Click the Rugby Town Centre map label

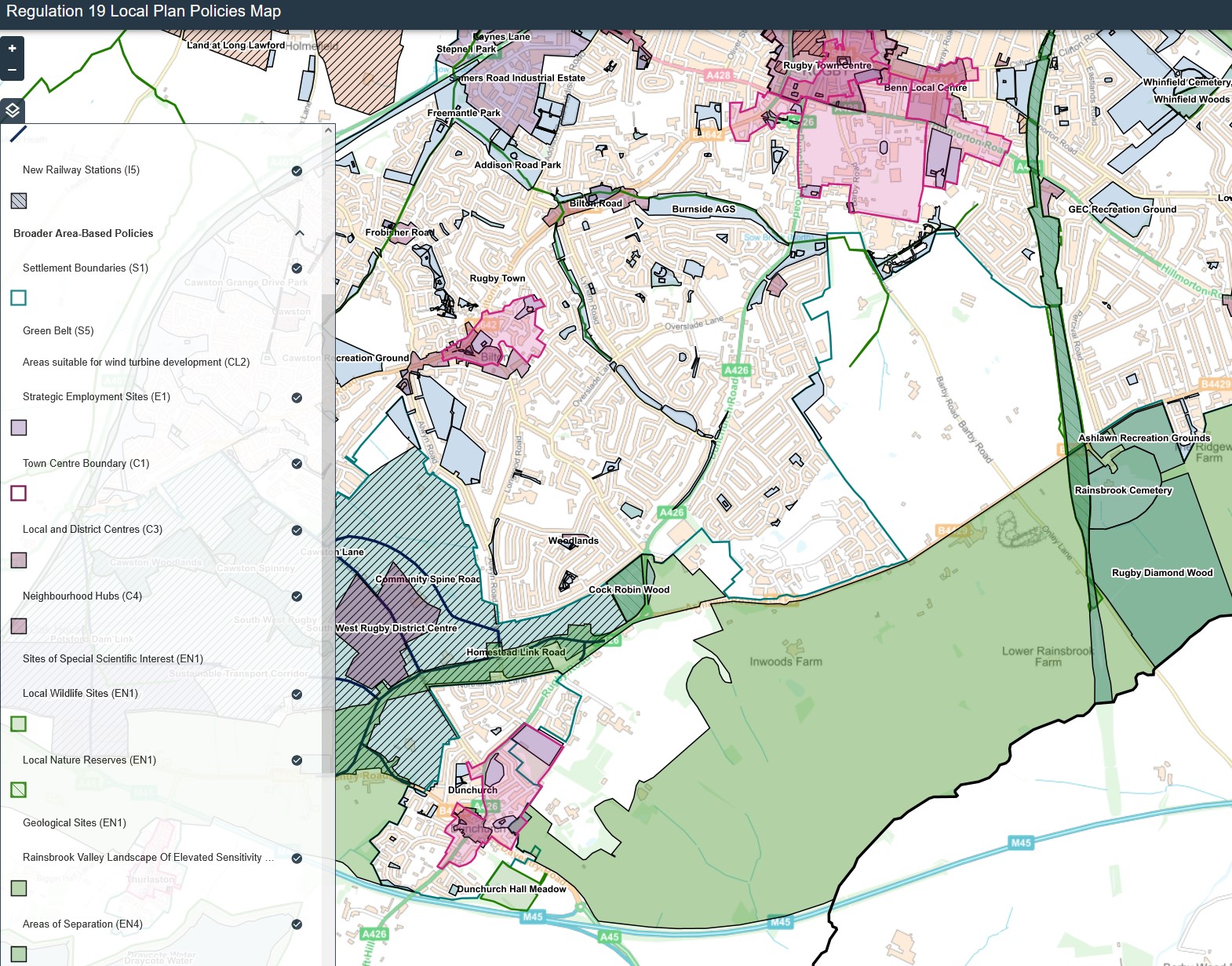click(x=827, y=66)
